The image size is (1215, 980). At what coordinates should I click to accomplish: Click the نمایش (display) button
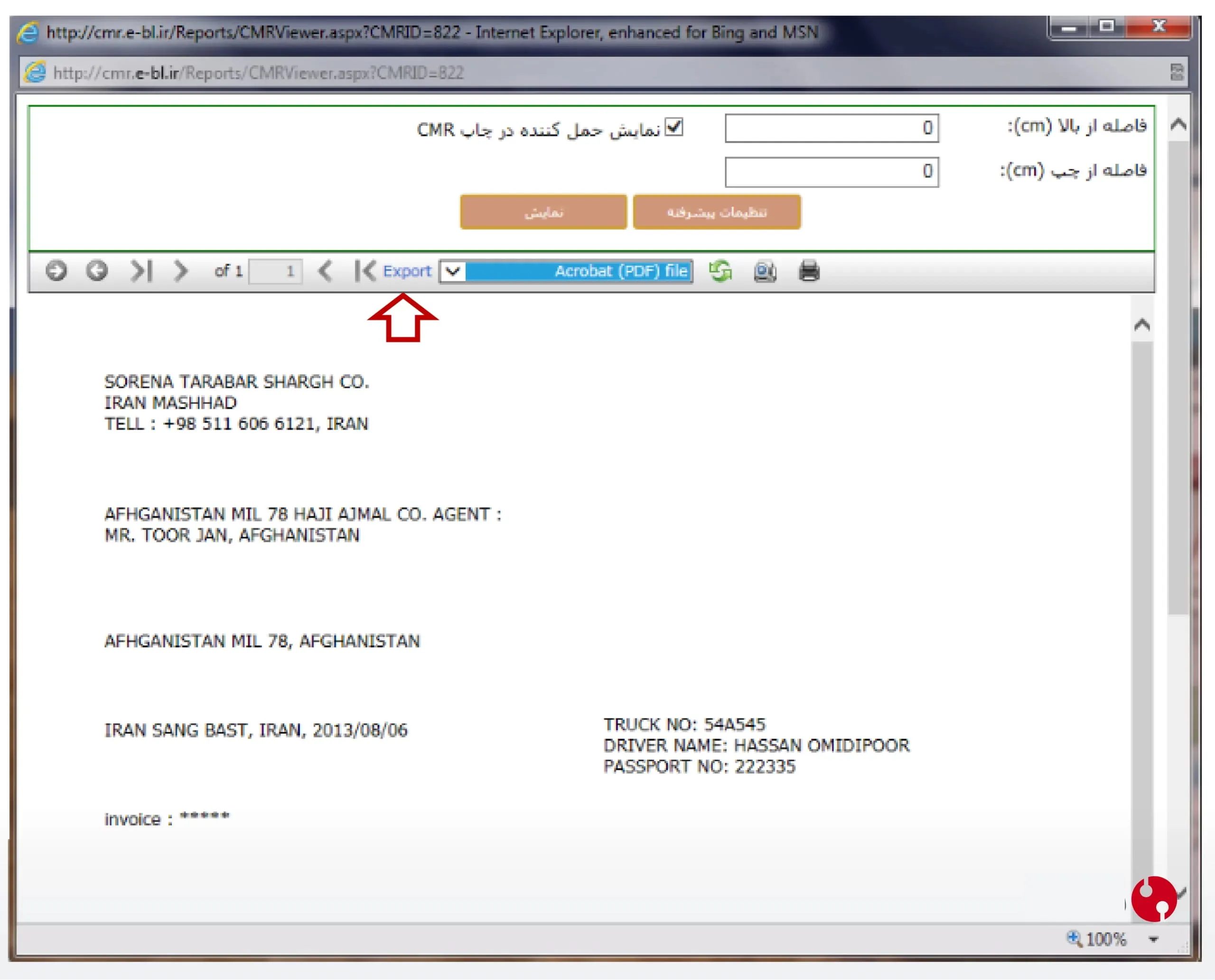click(x=543, y=212)
